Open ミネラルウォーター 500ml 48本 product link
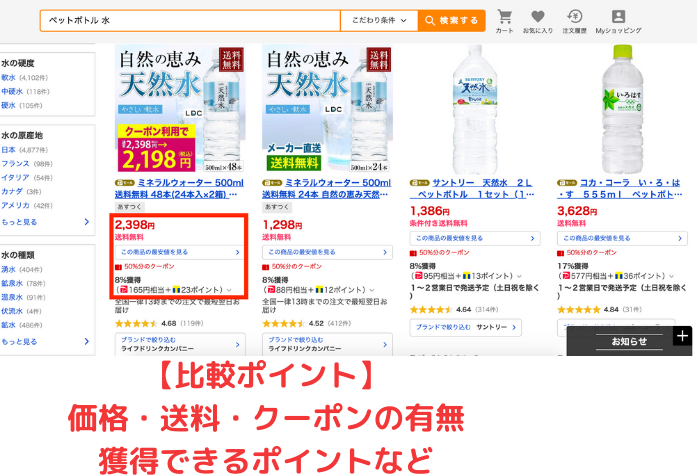 [180, 188]
